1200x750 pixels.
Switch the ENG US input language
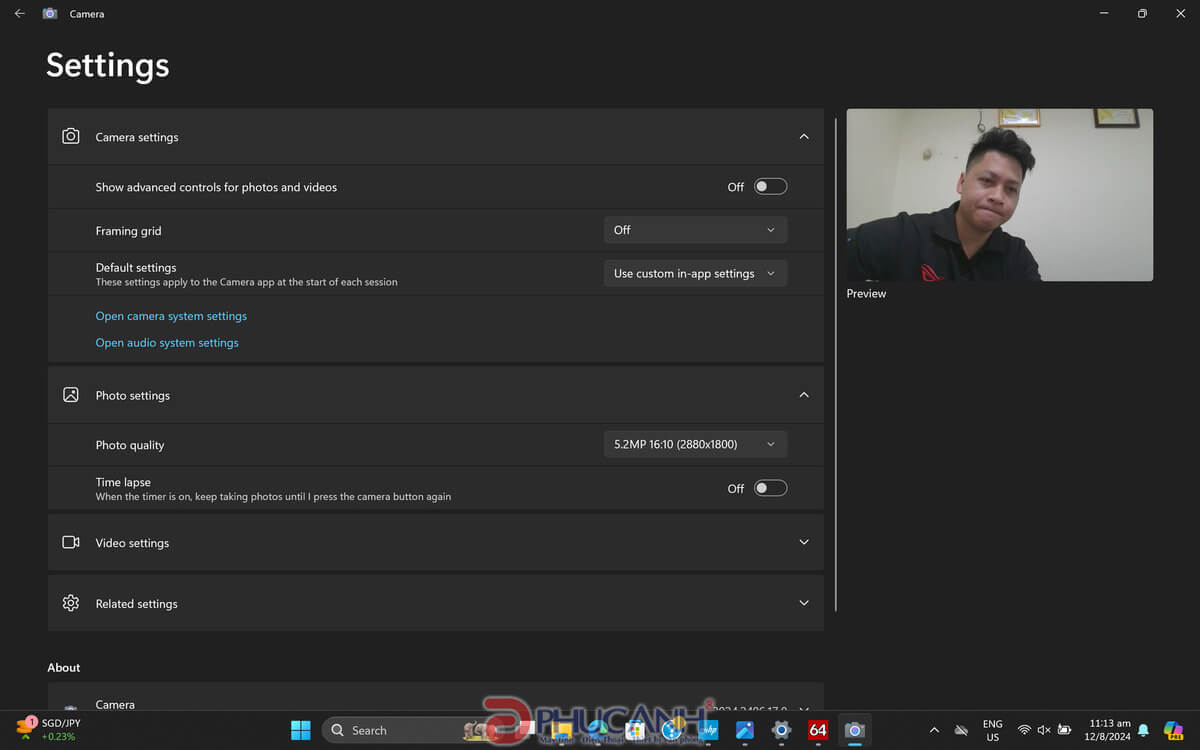[992, 730]
